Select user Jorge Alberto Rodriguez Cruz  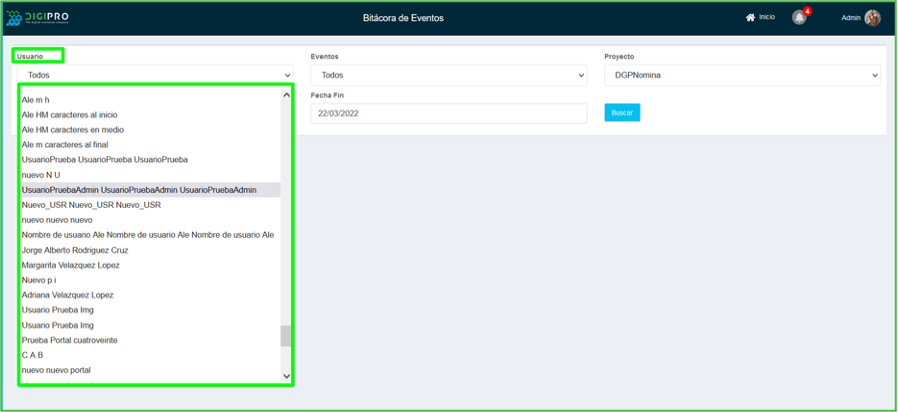(x=75, y=250)
